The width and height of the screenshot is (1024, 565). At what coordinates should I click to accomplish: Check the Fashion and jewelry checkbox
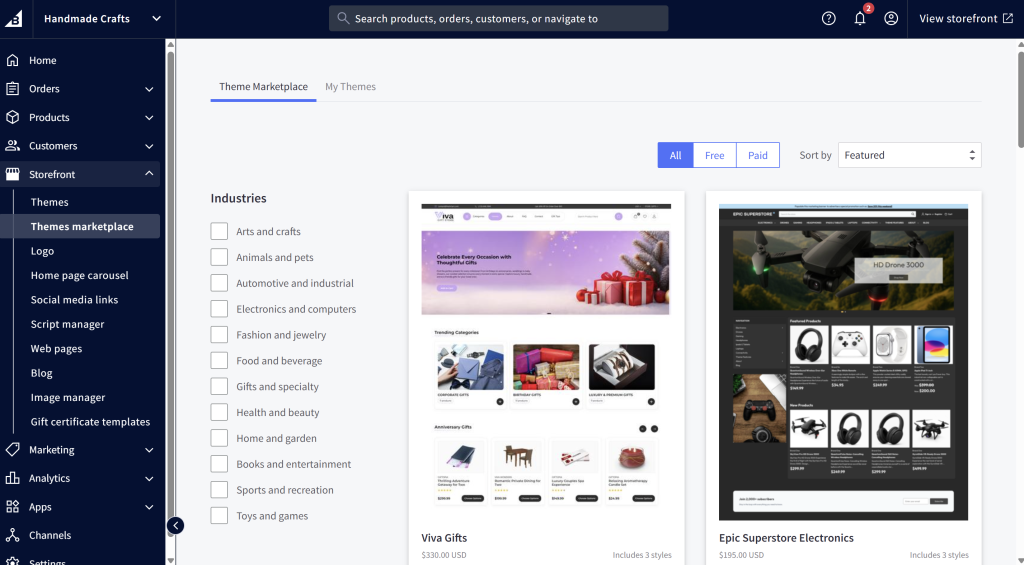point(219,334)
